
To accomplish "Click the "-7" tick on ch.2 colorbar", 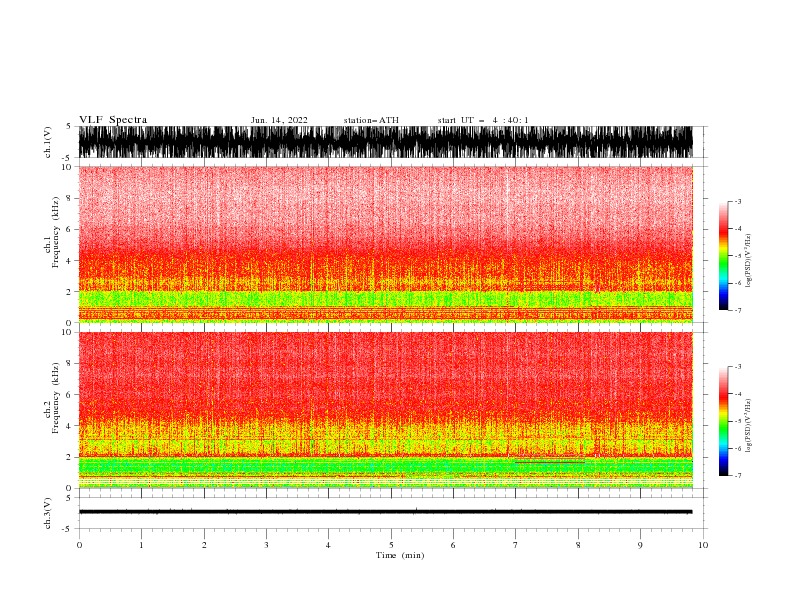I will (738, 475).
